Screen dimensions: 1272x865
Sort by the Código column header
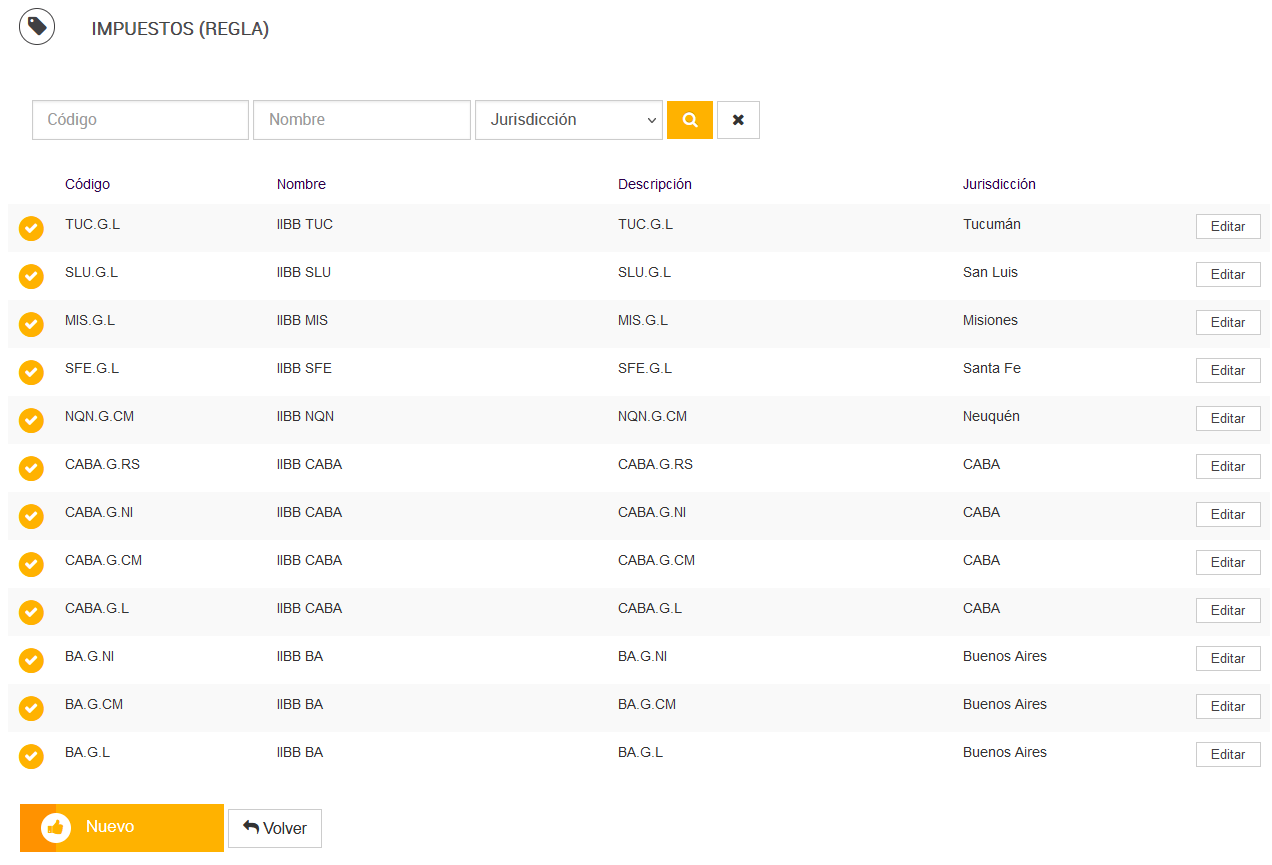88,184
